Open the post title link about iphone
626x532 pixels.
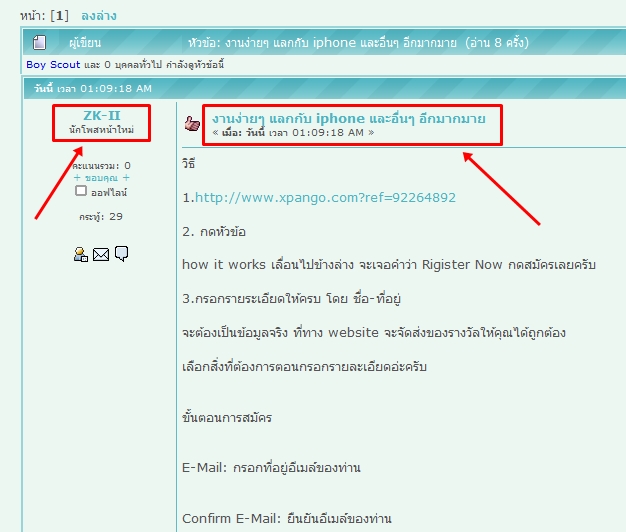tap(349, 119)
